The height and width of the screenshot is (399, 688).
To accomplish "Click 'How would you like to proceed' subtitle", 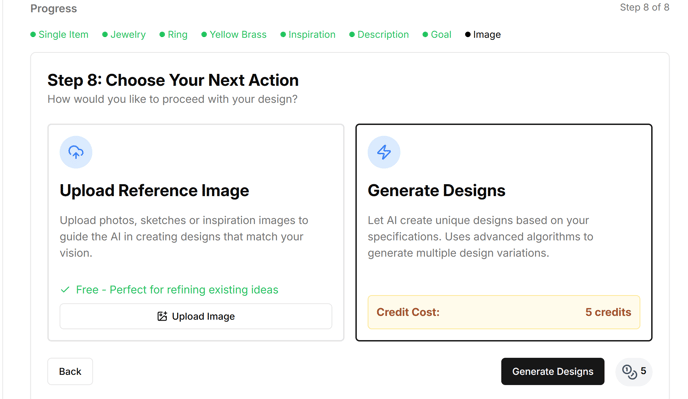I will click(172, 99).
